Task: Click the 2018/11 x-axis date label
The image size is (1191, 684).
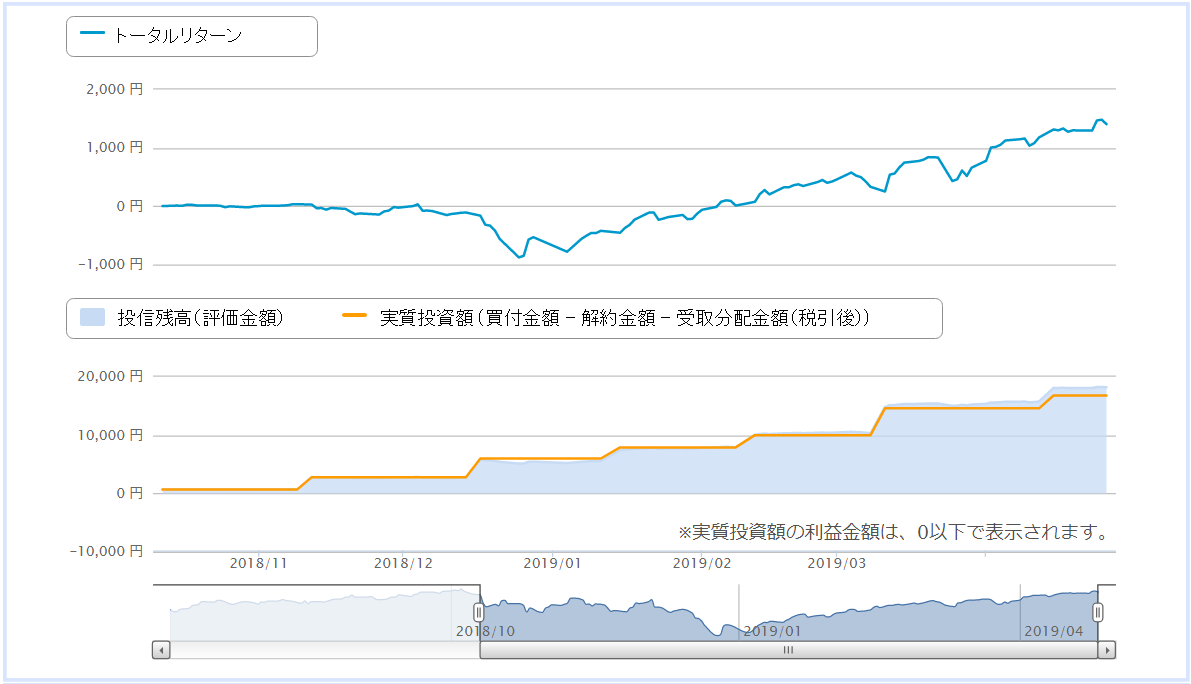Action: pos(258,563)
